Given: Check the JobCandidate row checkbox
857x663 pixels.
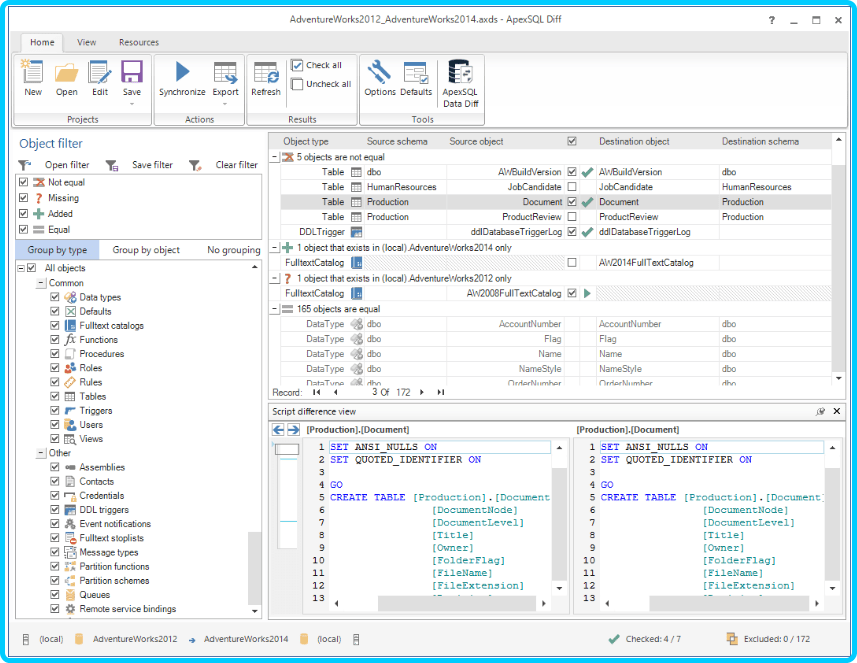Looking at the screenshot, I should (x=572, y=187).
